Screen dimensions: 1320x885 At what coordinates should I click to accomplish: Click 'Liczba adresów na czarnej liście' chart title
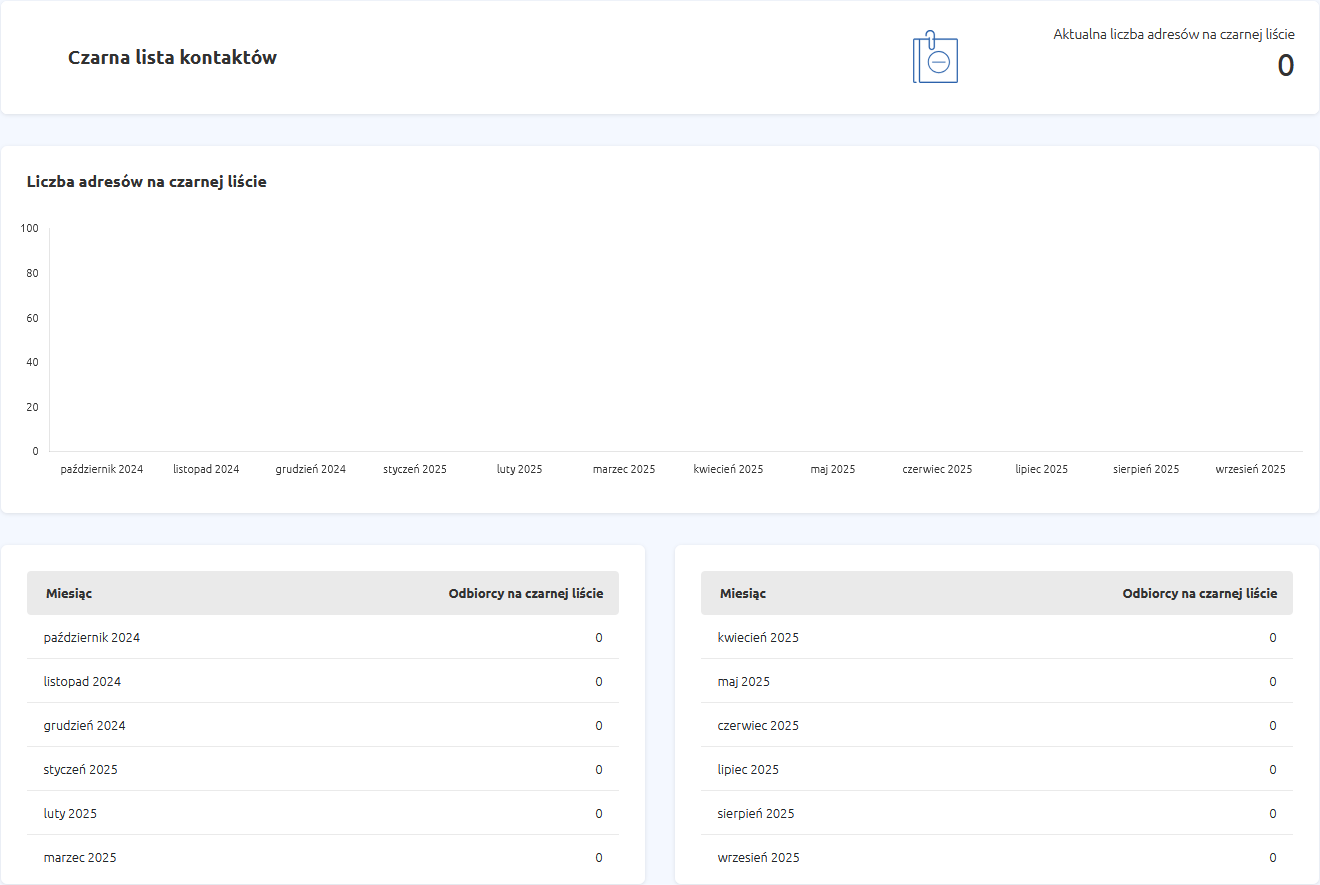[x=146, y=182]
